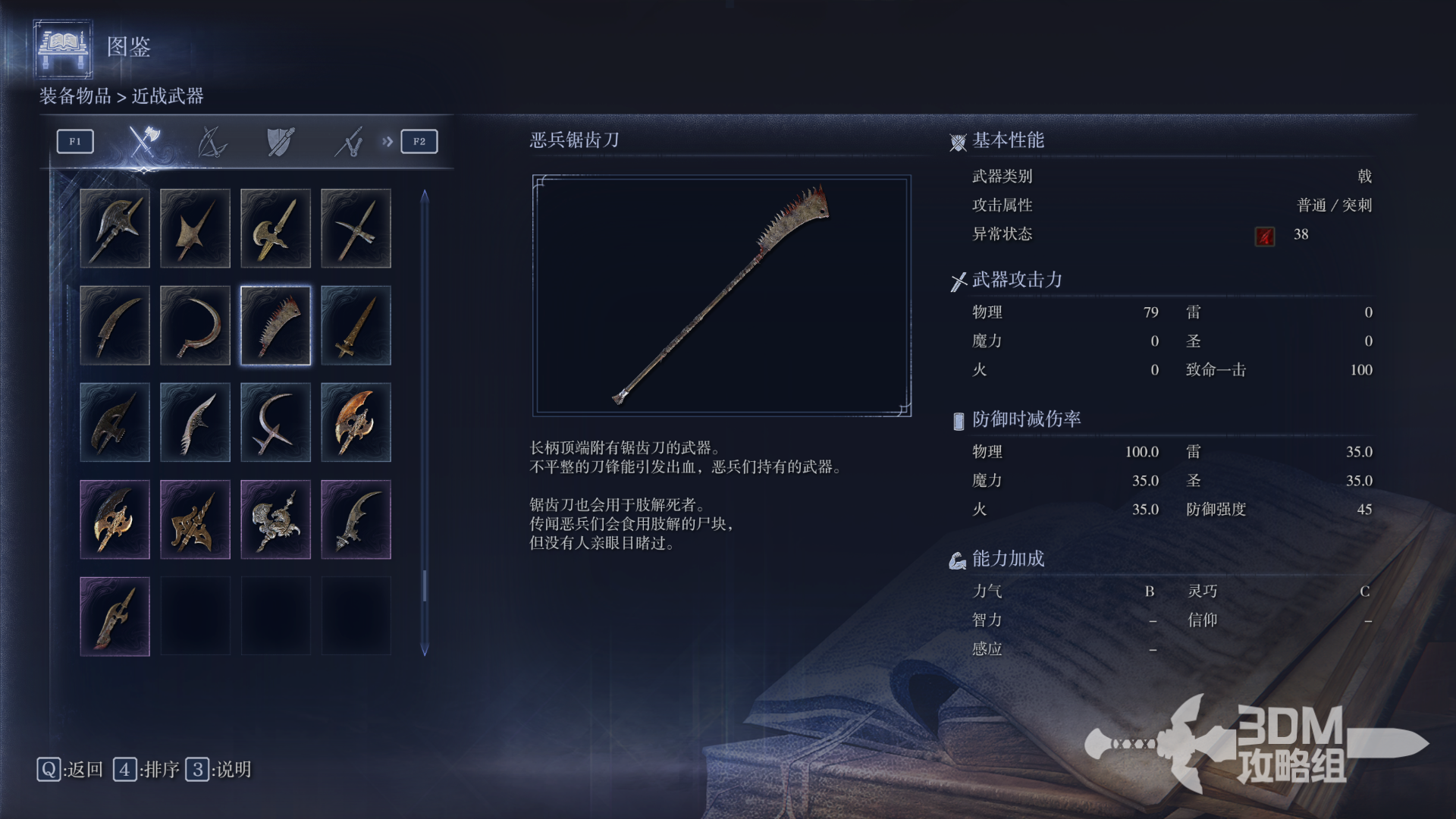Screen dimensions: 1456x819
Task: Click the F1 previous category button
Action: (x=75, y=141)
